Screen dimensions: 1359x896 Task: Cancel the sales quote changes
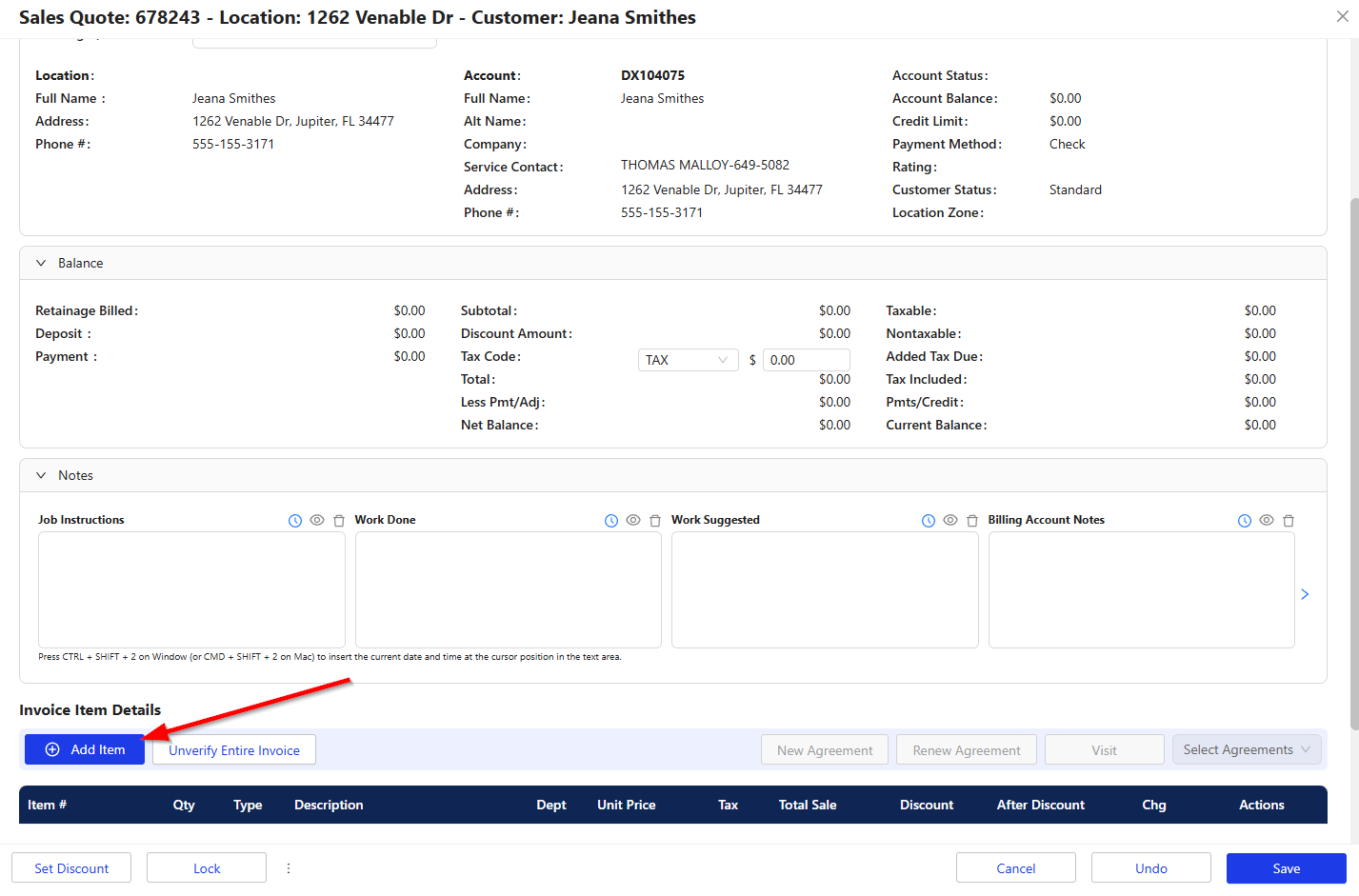(1016, 868)
